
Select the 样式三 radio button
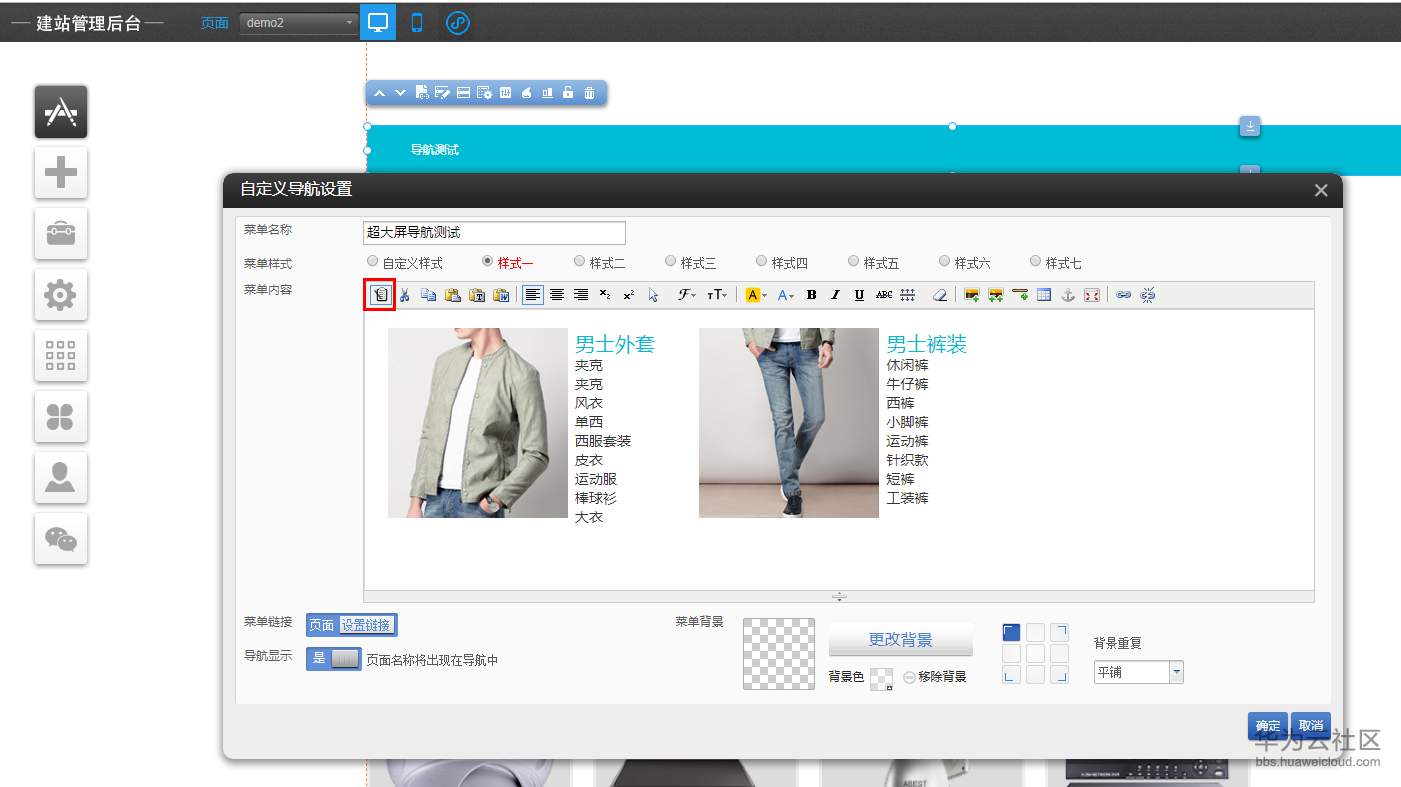coord(671,262)
